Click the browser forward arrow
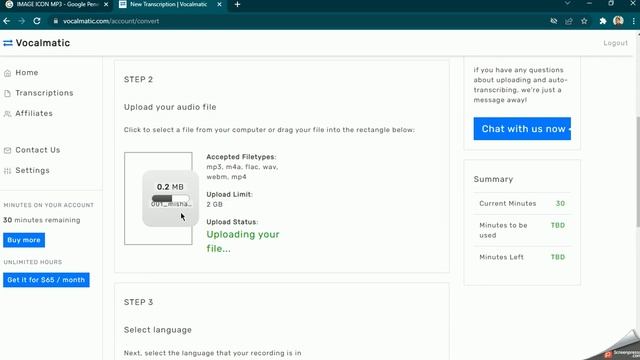640x360 pixels. coord(21,21)
